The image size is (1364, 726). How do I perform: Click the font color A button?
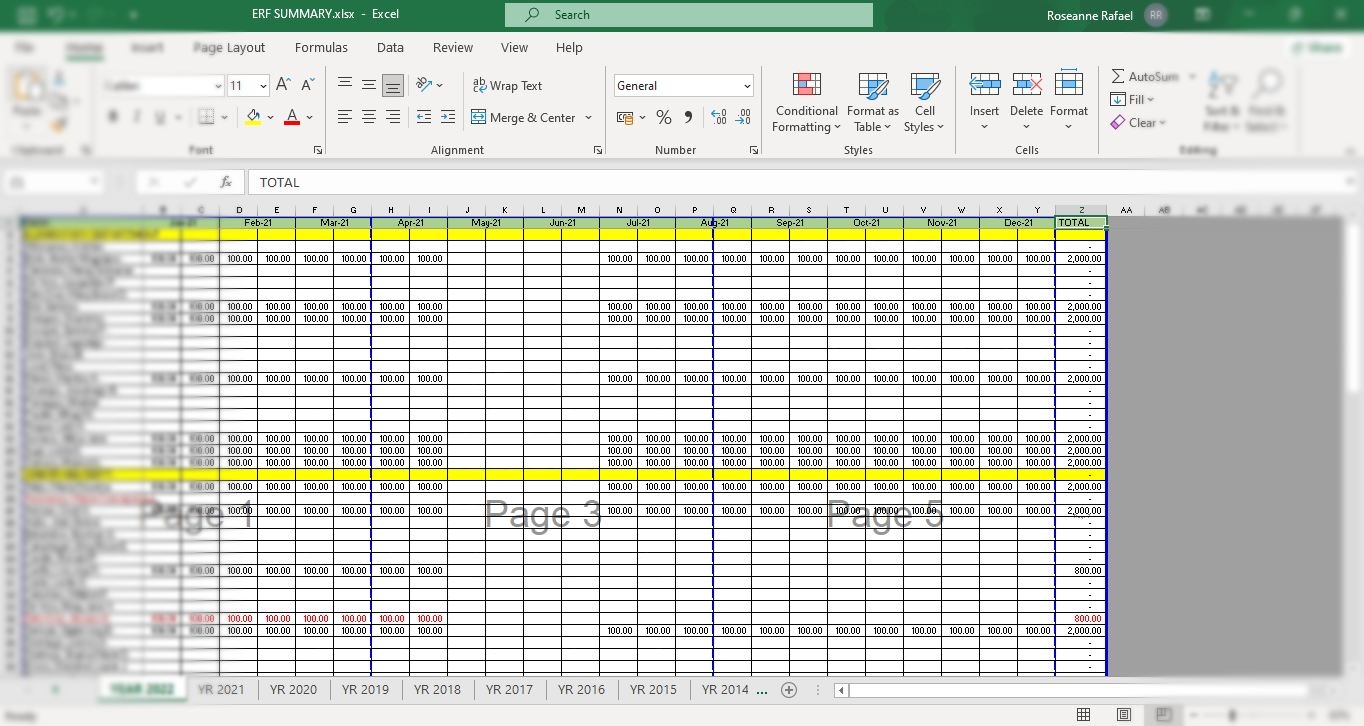tap(292, 117)
